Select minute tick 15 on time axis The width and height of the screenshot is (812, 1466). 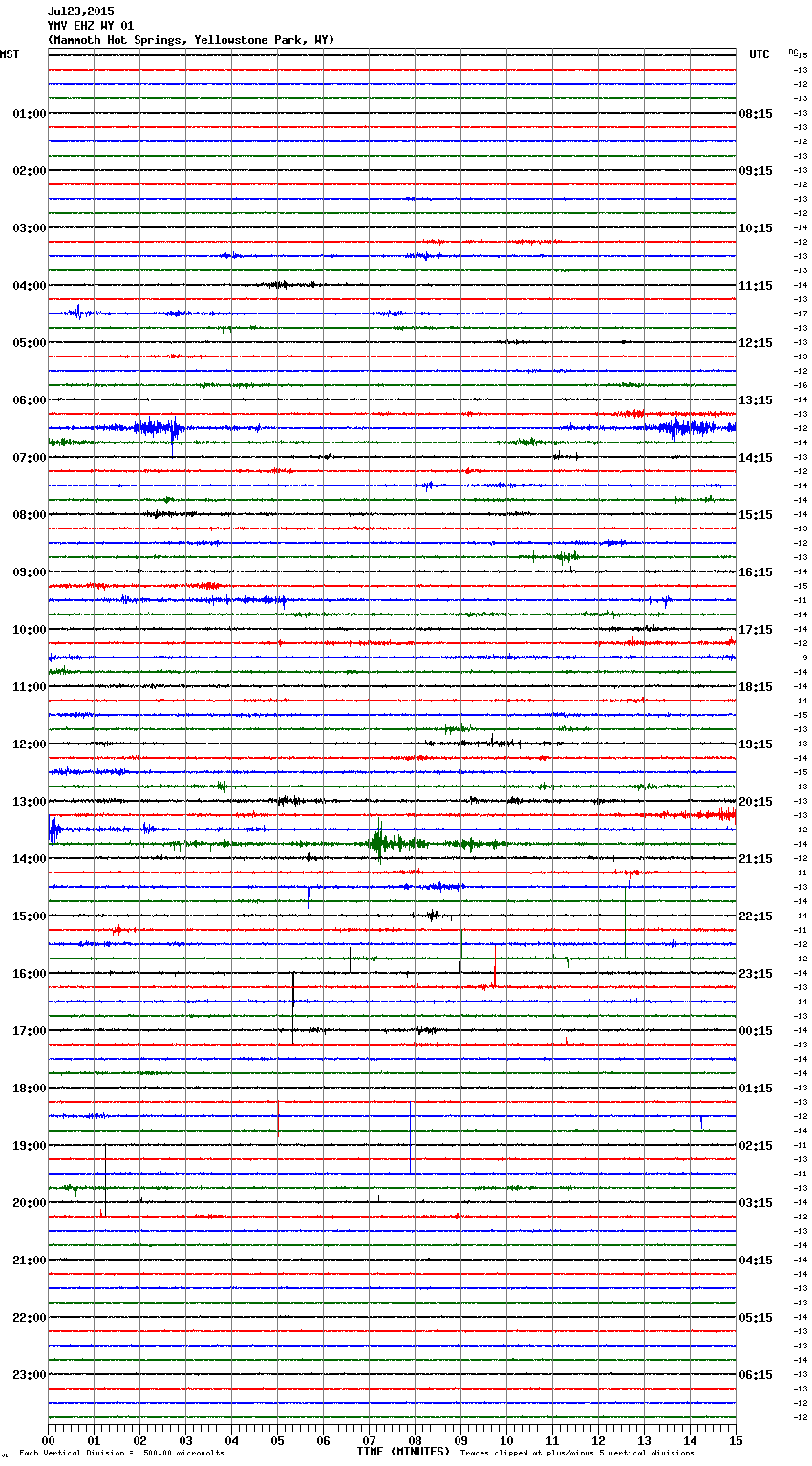(736, 1440)
